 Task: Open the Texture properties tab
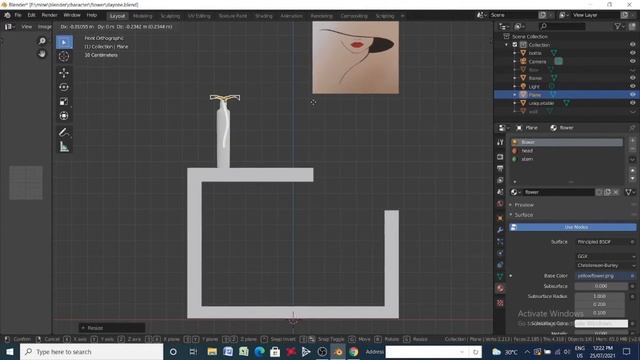(500, 303)
